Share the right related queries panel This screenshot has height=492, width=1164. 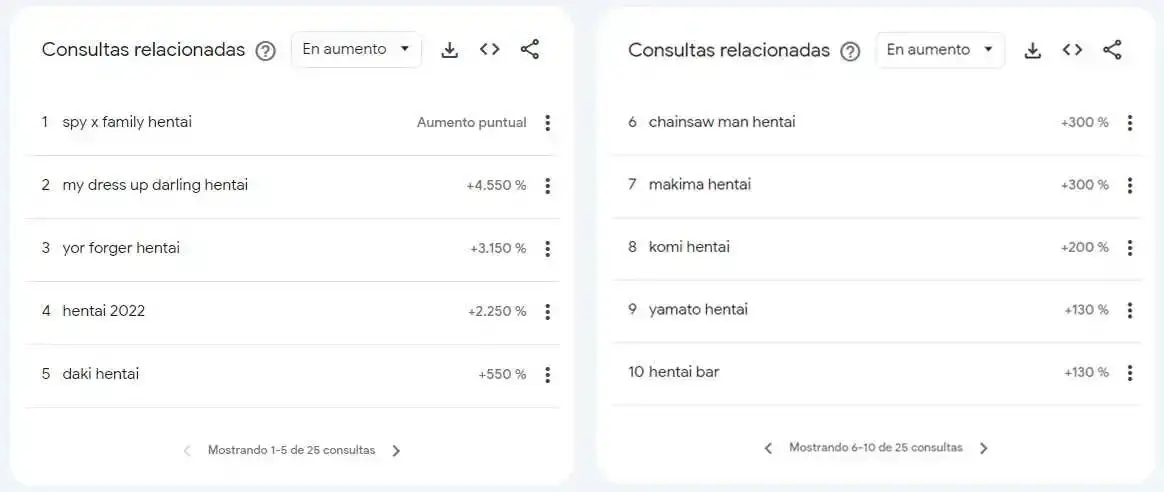pos(1112,50)
